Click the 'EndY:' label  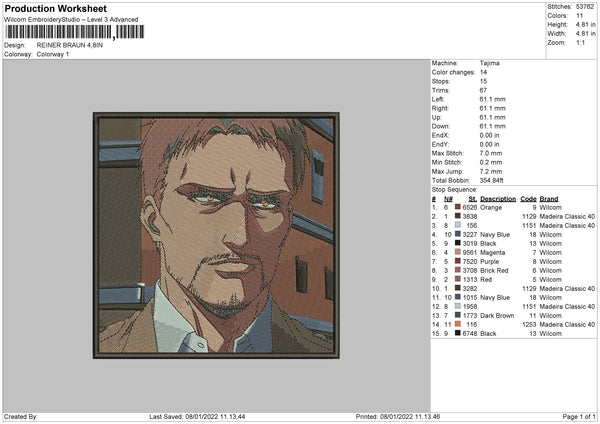click(x=440, y=144)
